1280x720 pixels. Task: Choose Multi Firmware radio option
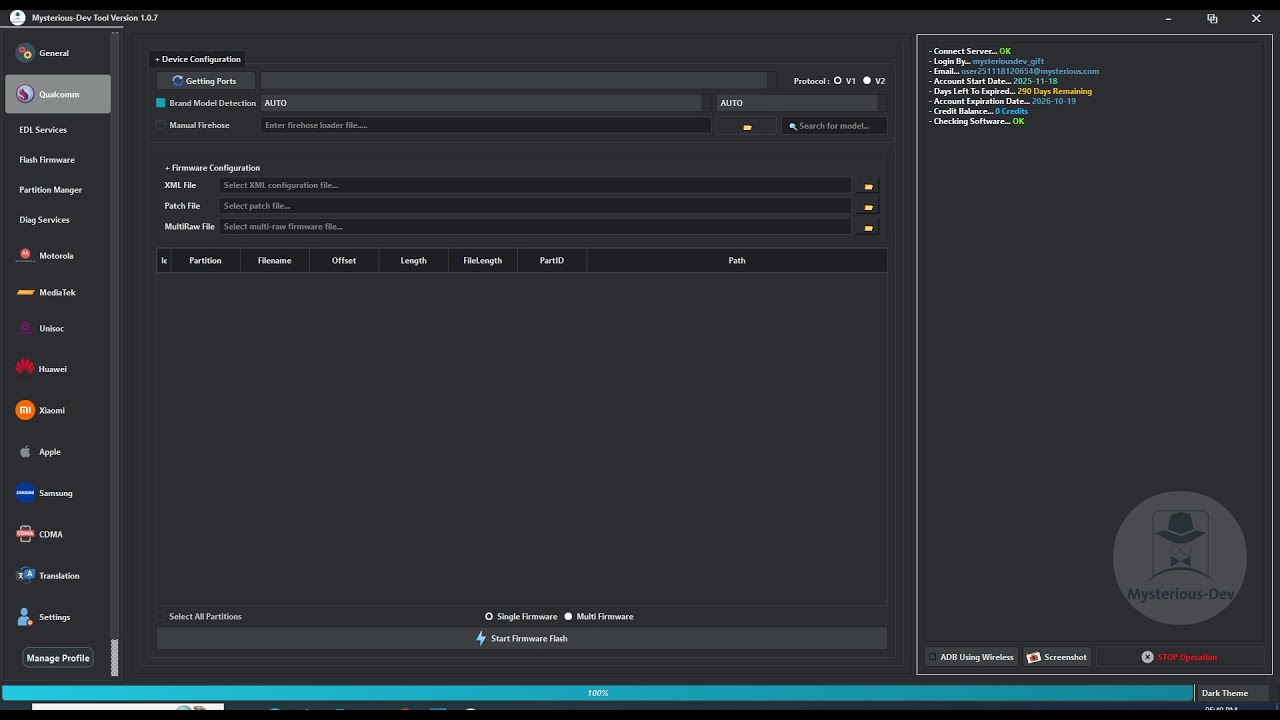568,617
